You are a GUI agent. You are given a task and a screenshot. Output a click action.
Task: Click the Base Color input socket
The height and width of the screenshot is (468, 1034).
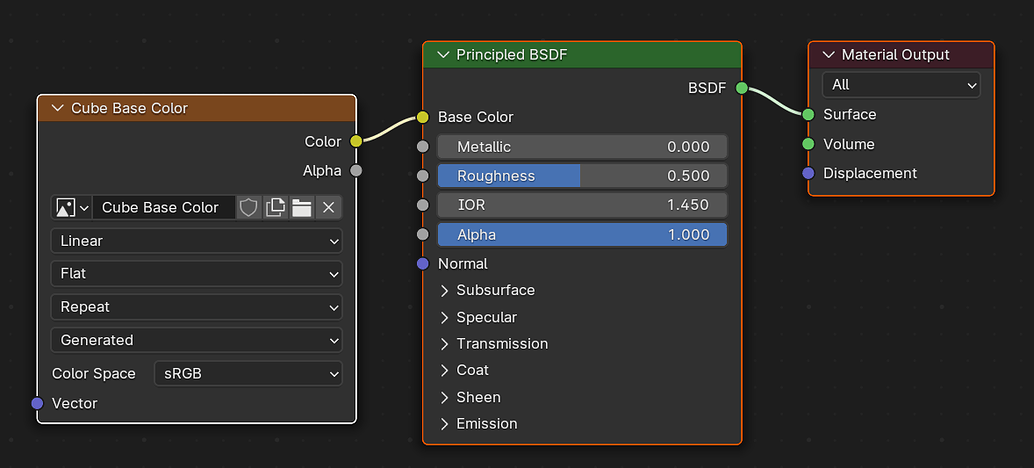(x=423, y=117)
